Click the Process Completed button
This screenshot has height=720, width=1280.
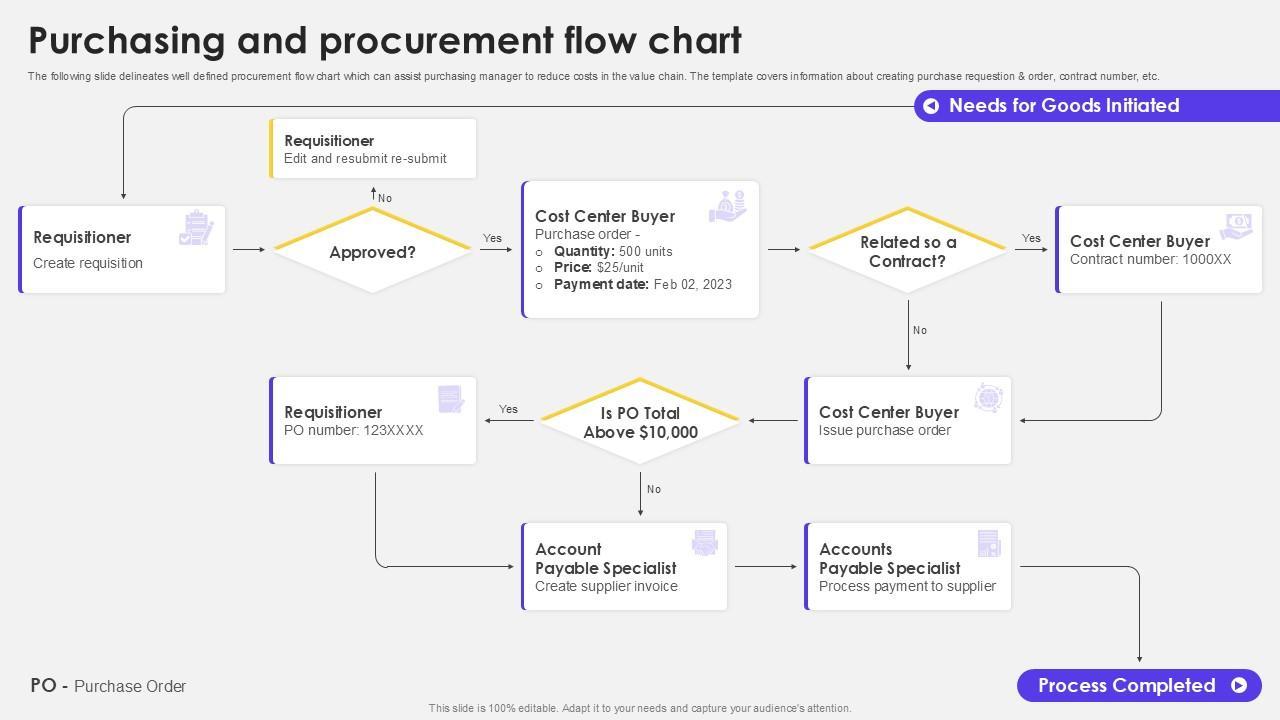click(1126, 685)
